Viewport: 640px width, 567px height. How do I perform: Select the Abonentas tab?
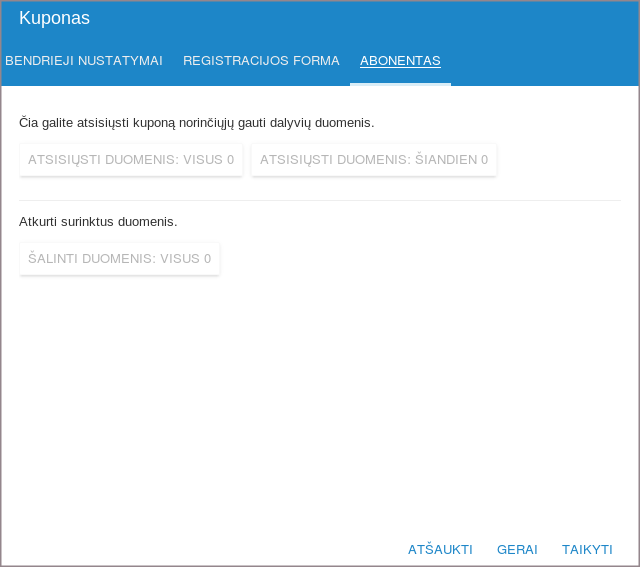(x=400, y=61)
